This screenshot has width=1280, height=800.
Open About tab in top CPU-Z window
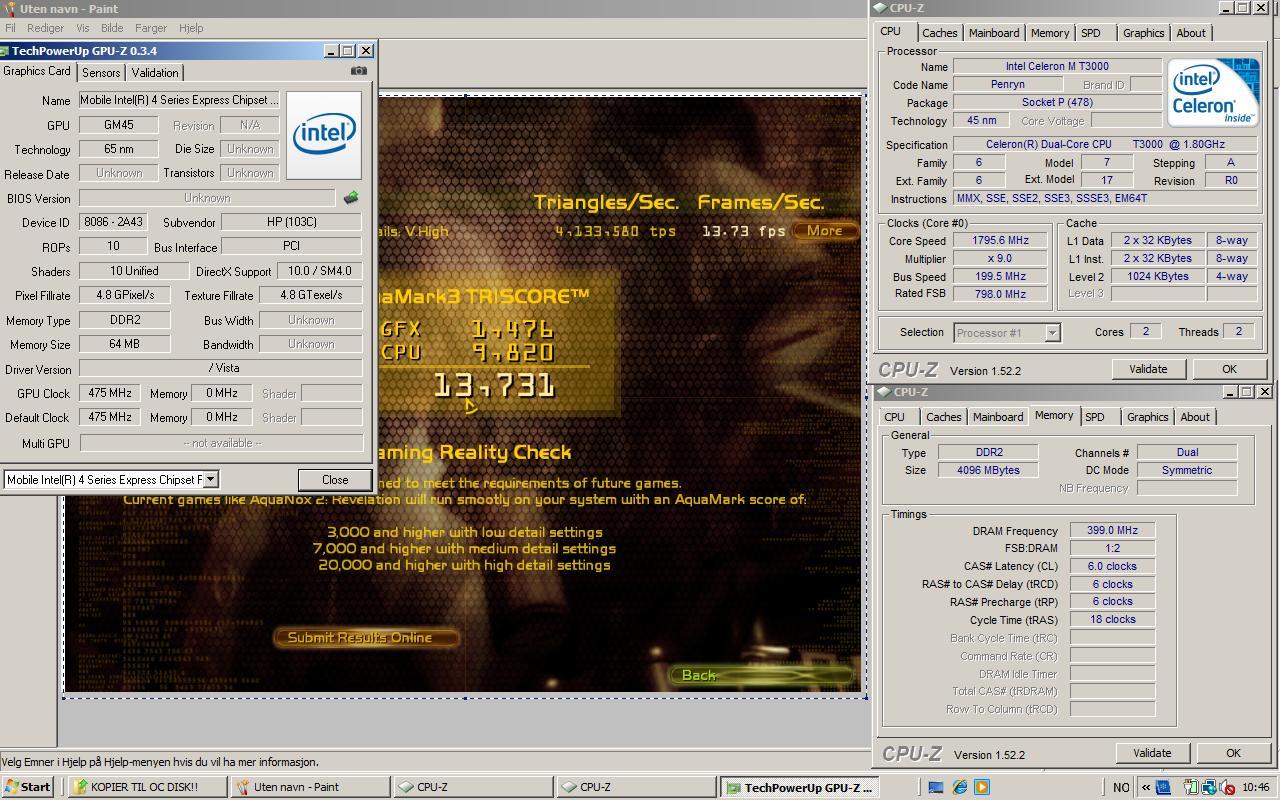1191,33
